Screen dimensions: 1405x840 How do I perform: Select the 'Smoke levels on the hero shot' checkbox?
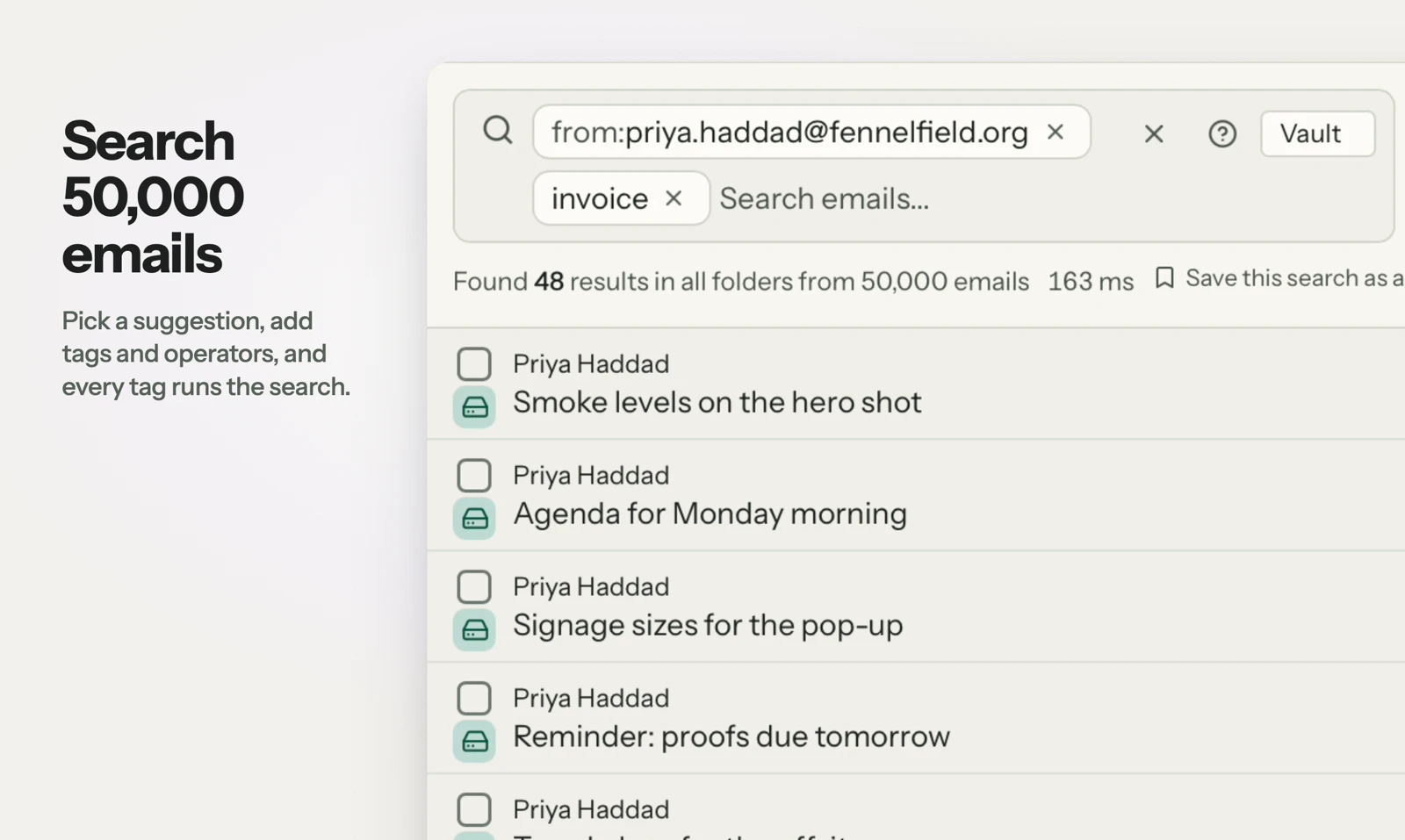tap(474, 363)
